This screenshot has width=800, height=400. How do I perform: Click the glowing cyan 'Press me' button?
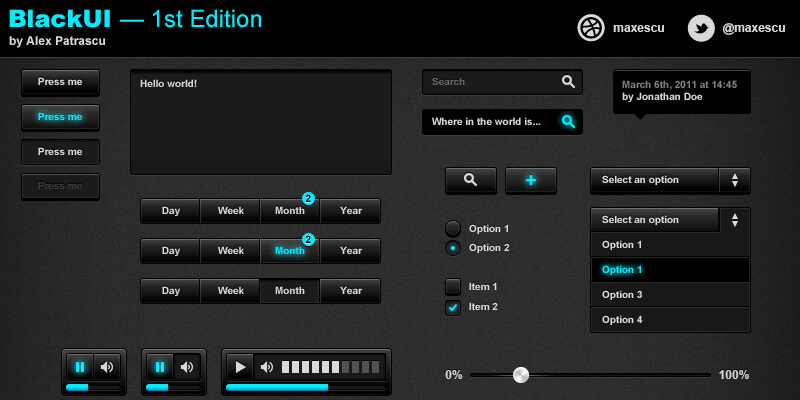(60, 117)
